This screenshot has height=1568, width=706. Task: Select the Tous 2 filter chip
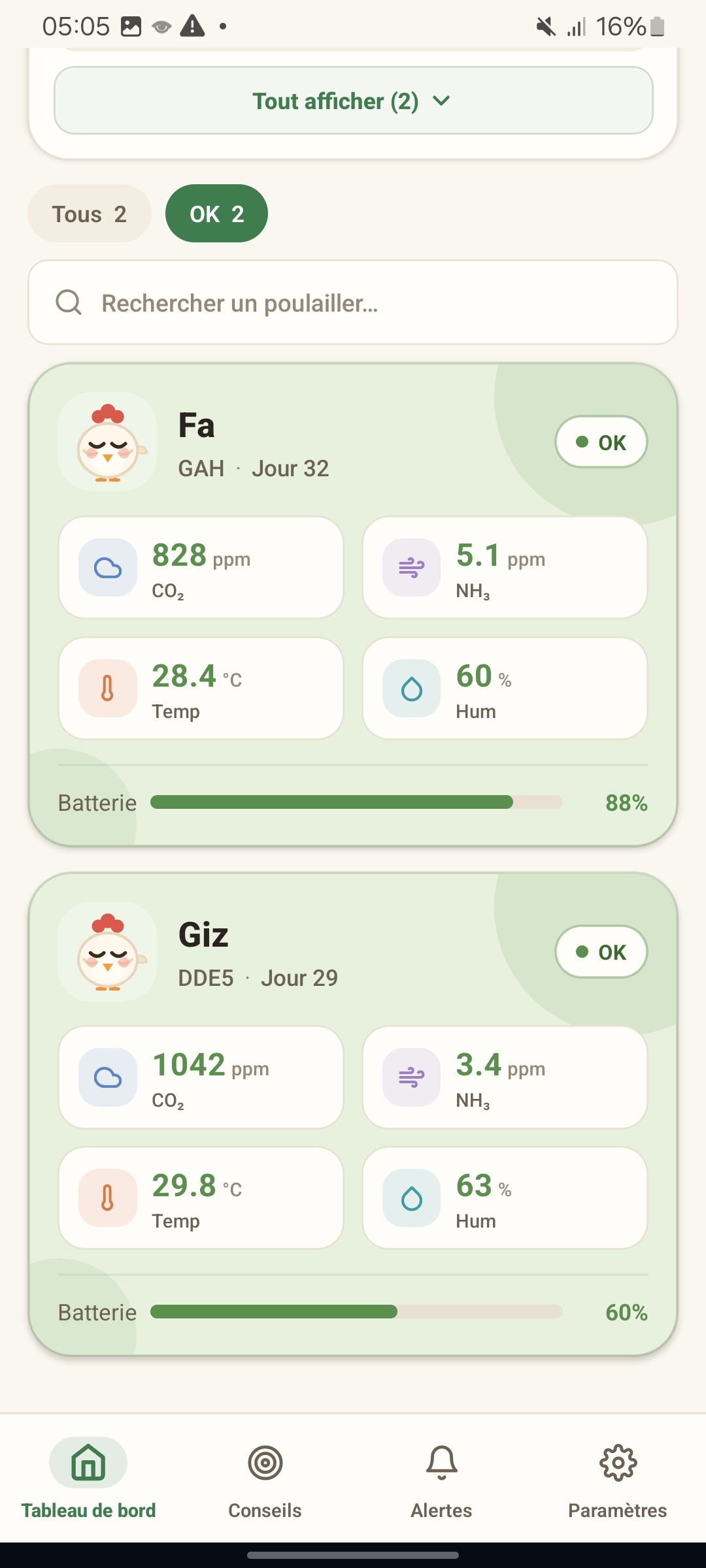point(90,214)
